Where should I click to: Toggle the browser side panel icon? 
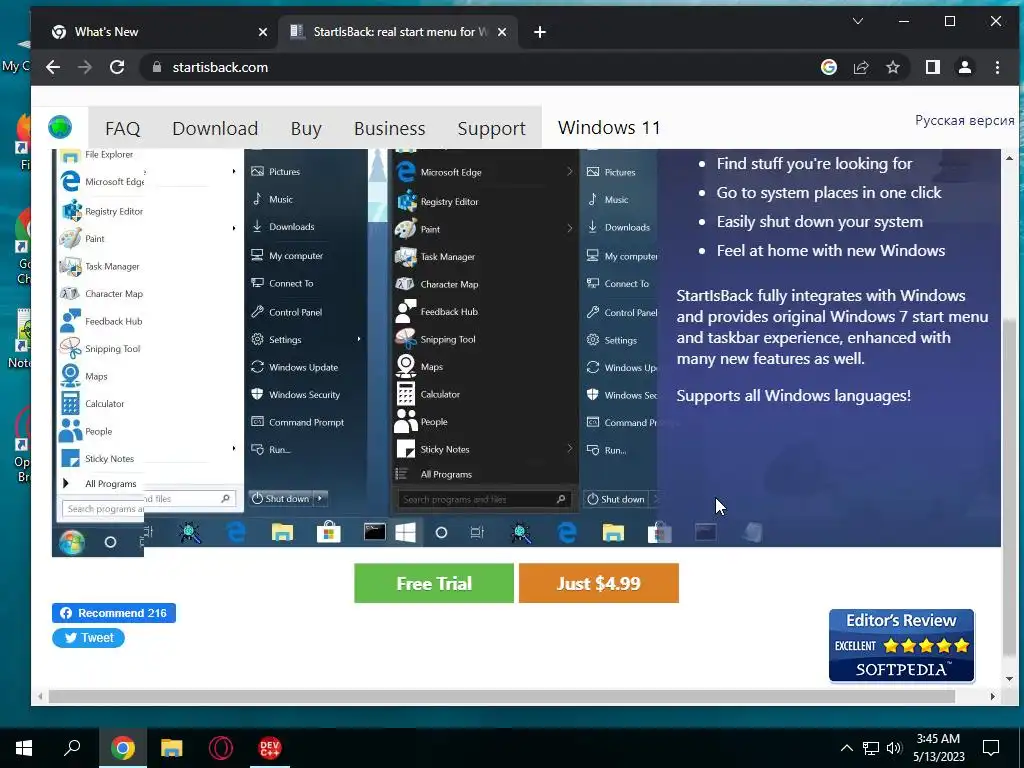pyautogui.click(x=933, y=67)
